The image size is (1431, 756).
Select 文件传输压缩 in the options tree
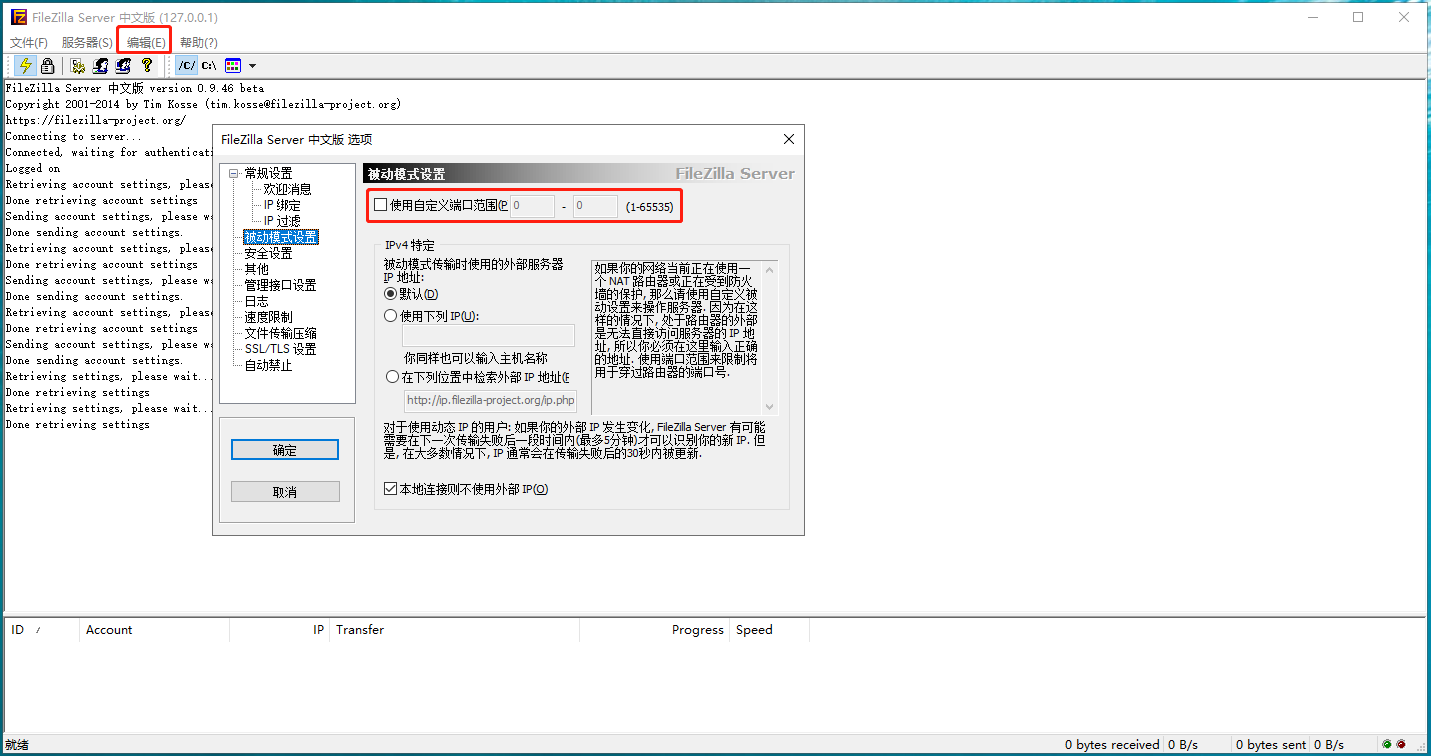point(281,333)
